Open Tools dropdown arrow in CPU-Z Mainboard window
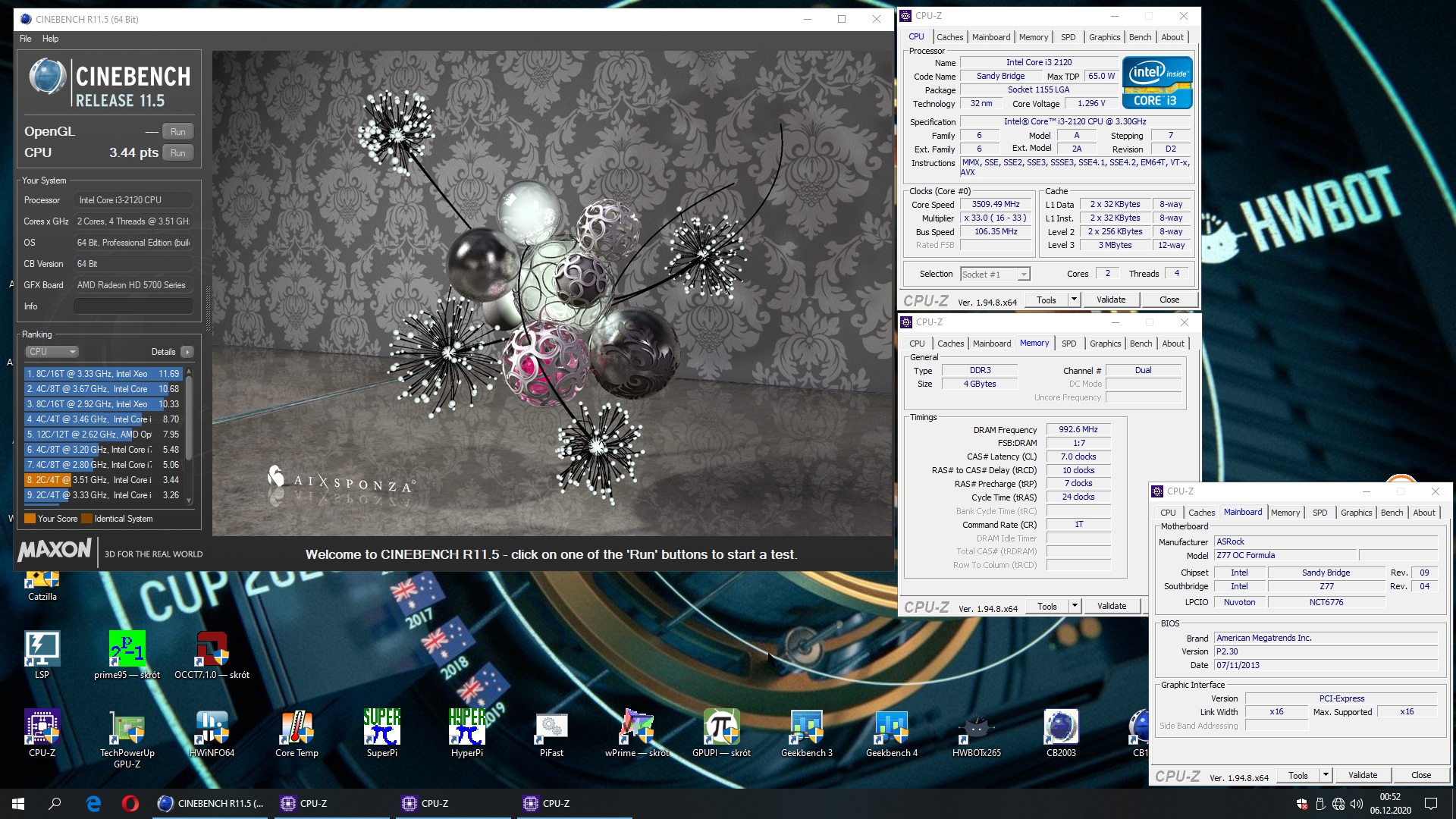This screenshot has height=819, width=1456. coord(1325,775)
